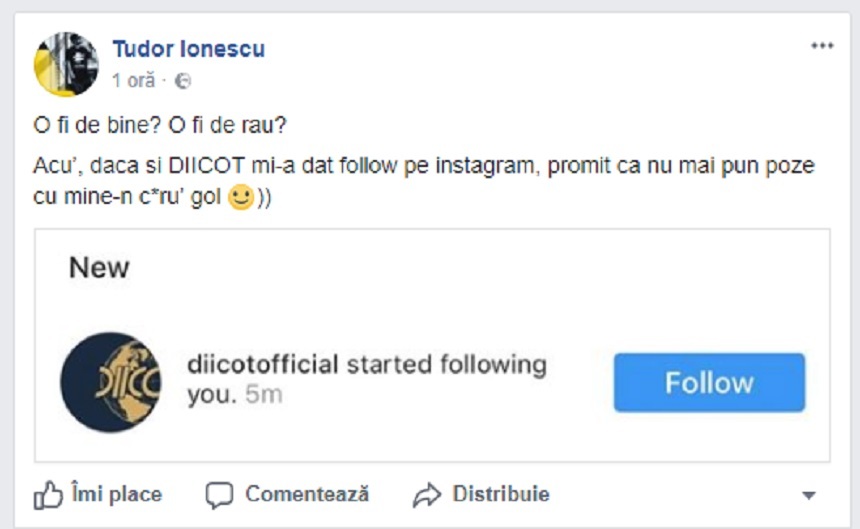Click the DIICOT round logo avatar

click(x=110, y=382)
